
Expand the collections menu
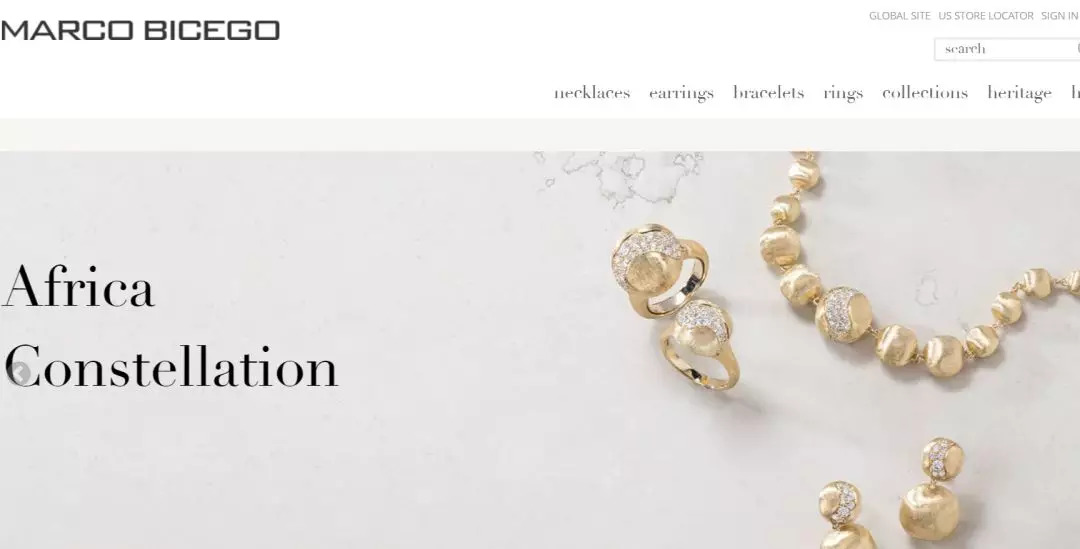click(x=925, y=93)
